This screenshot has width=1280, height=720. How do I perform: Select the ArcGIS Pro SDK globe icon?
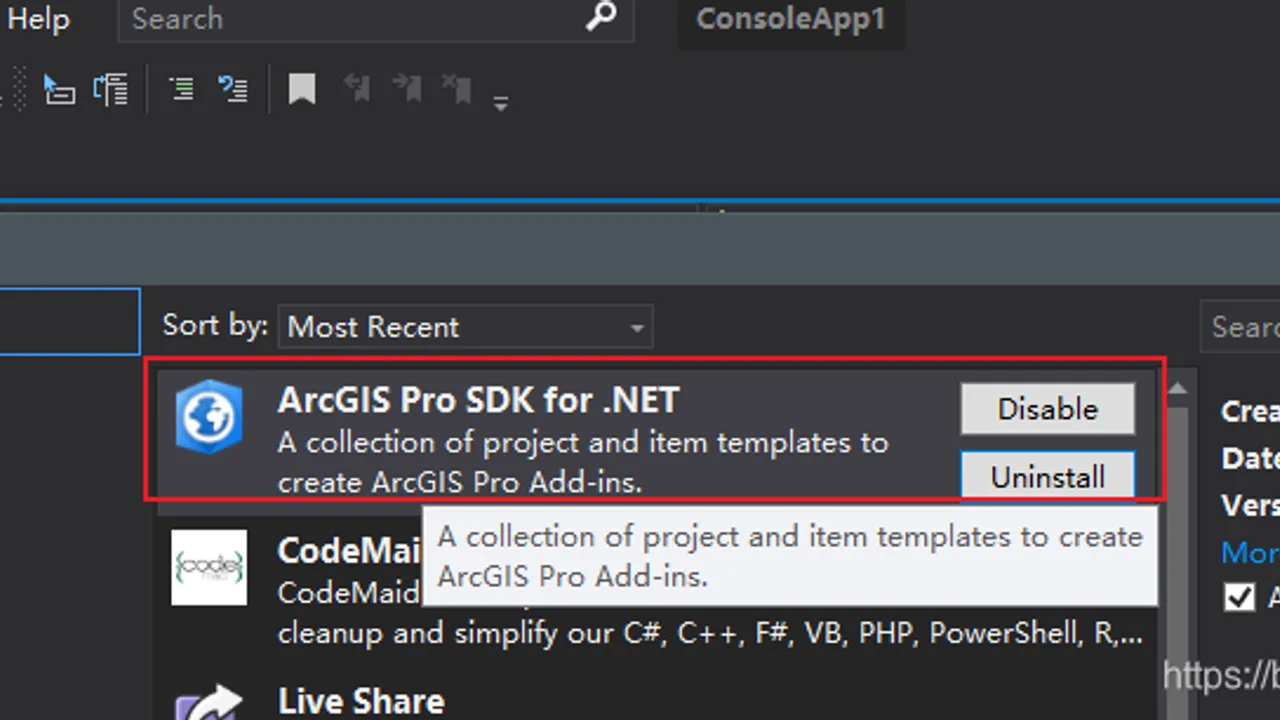(x=209, y=417)
